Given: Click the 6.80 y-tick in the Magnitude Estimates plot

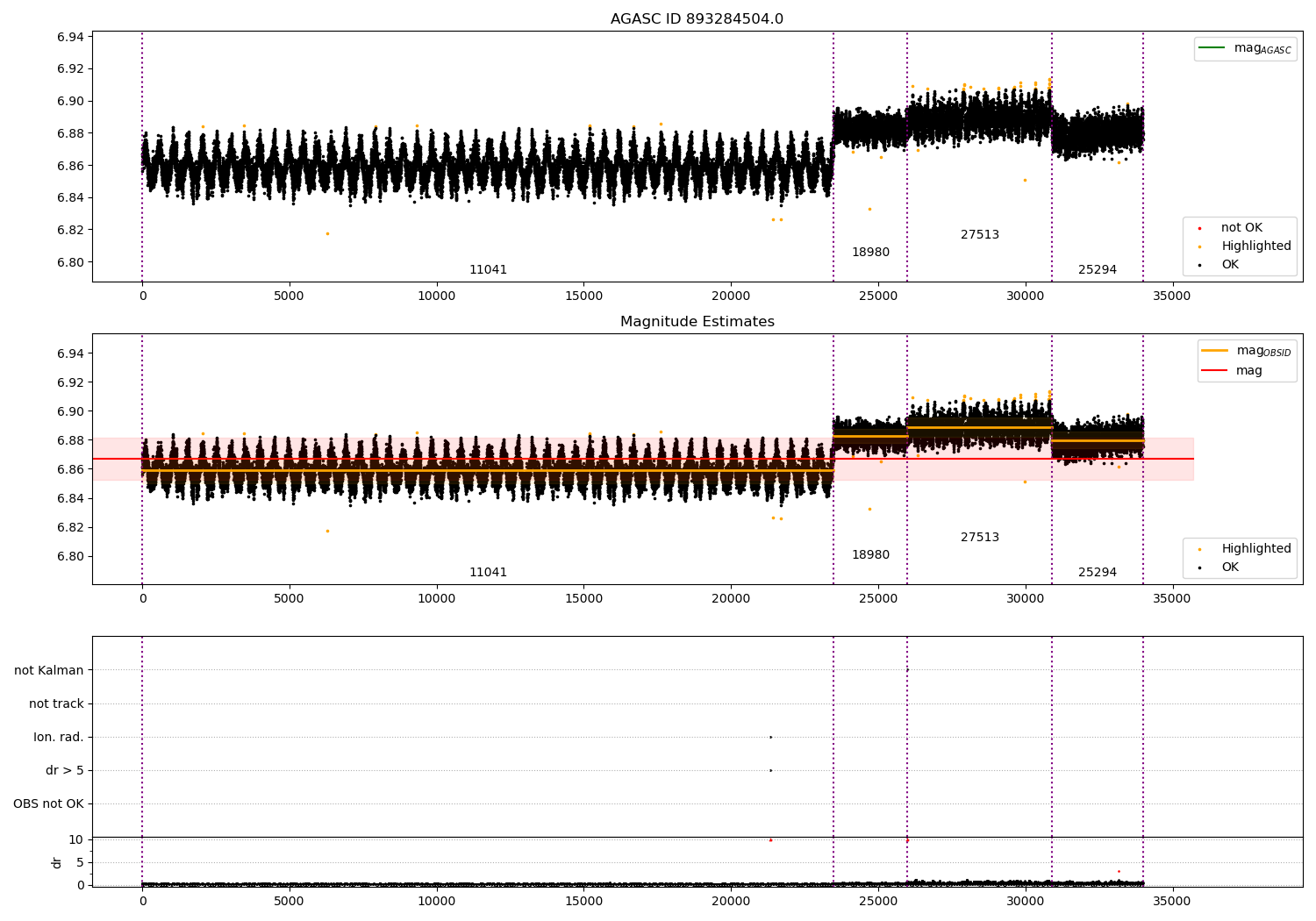Looking at the screenshot, I should pos(70,556).
